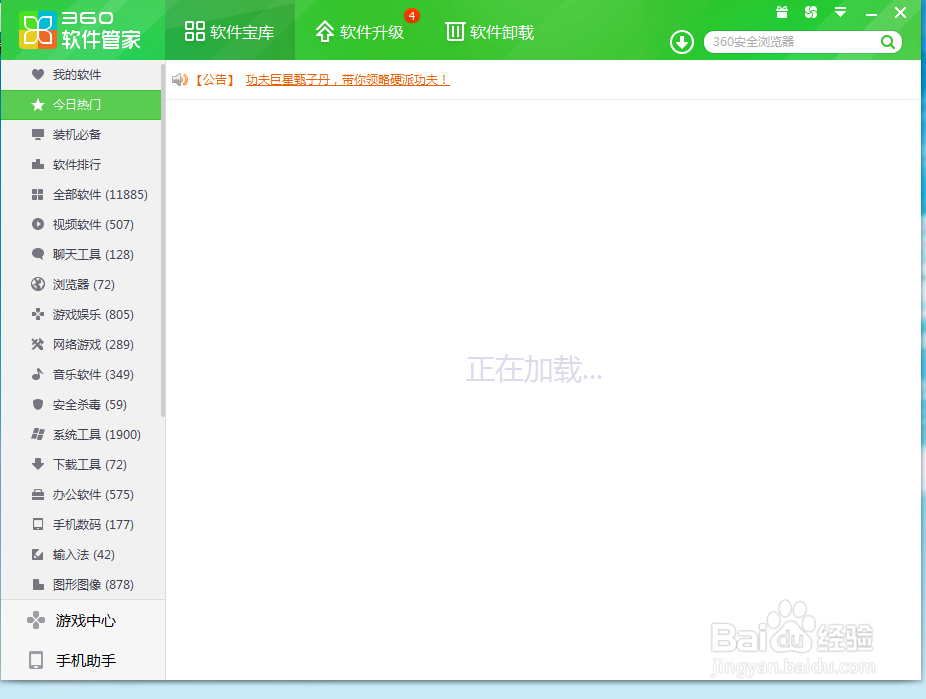Click the heart icon beside 我的软件
Image resolution: width=926 pixels, height=699 pixels.
point(38,74)
